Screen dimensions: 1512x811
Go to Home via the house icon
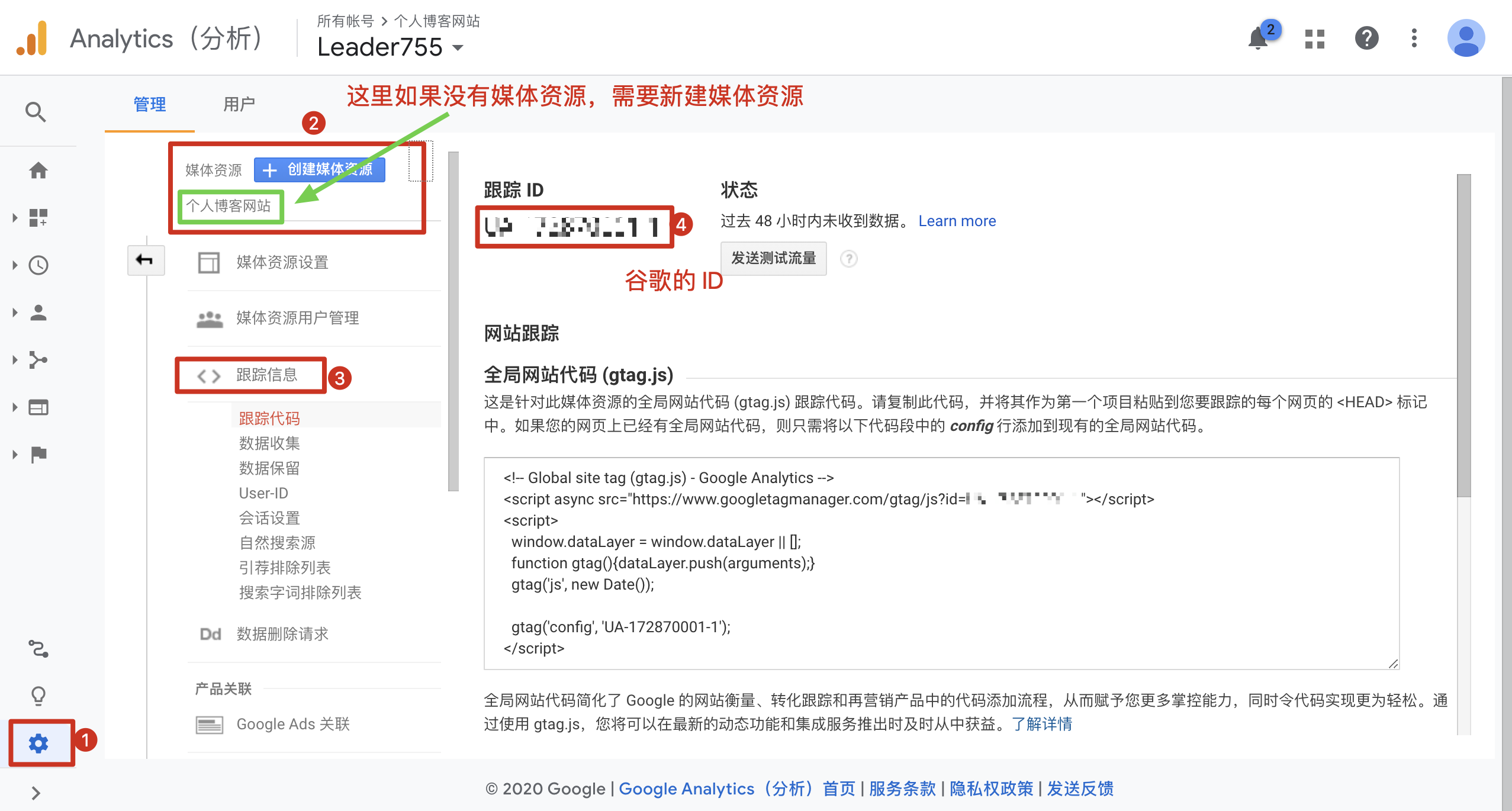[x=38, y=170]
